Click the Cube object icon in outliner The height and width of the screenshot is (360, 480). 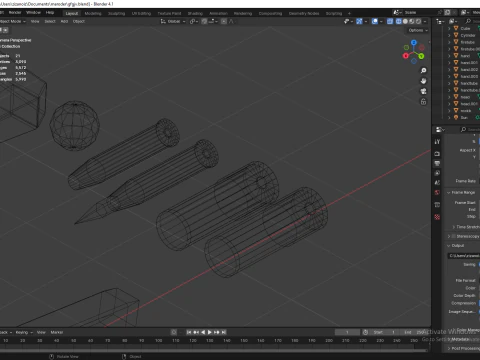[x=456, y=28]
